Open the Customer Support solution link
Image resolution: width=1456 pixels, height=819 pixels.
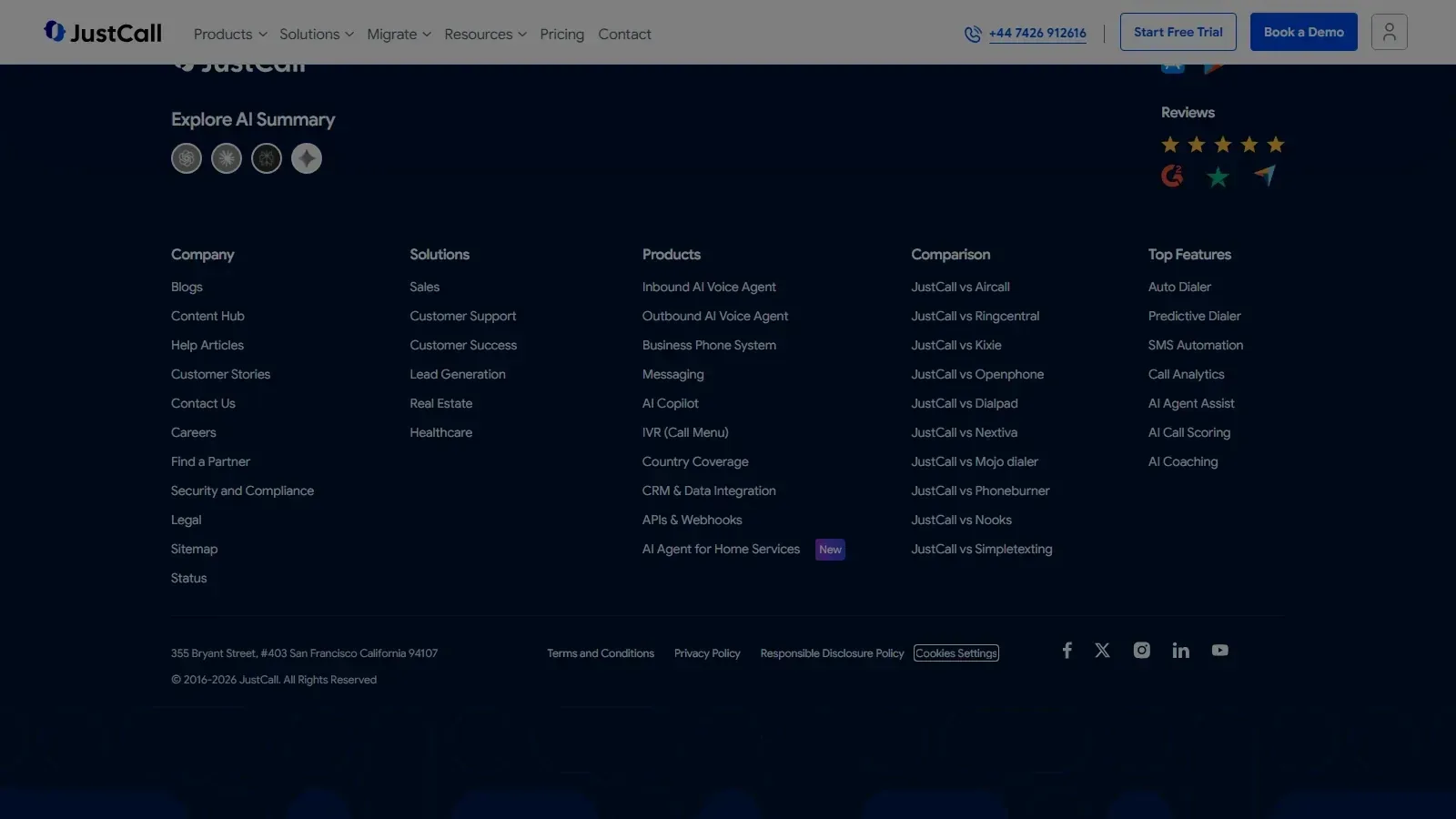pyautogui.click(x=463, y=316)
